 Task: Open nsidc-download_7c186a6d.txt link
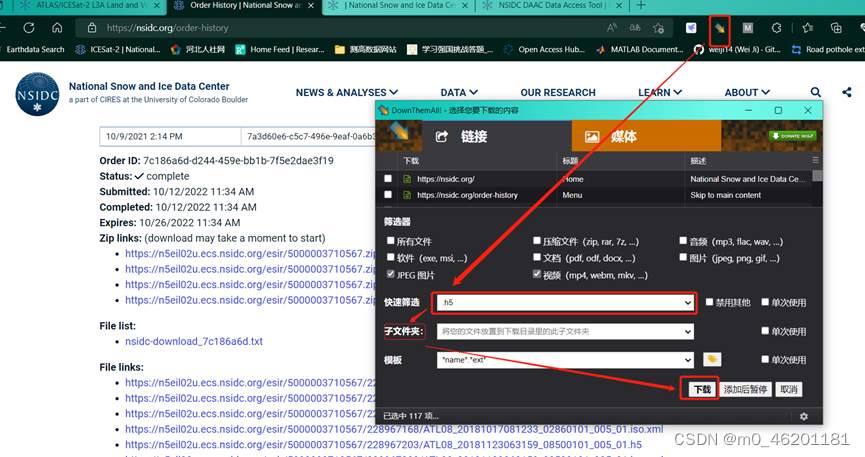[x=194, y=341]
